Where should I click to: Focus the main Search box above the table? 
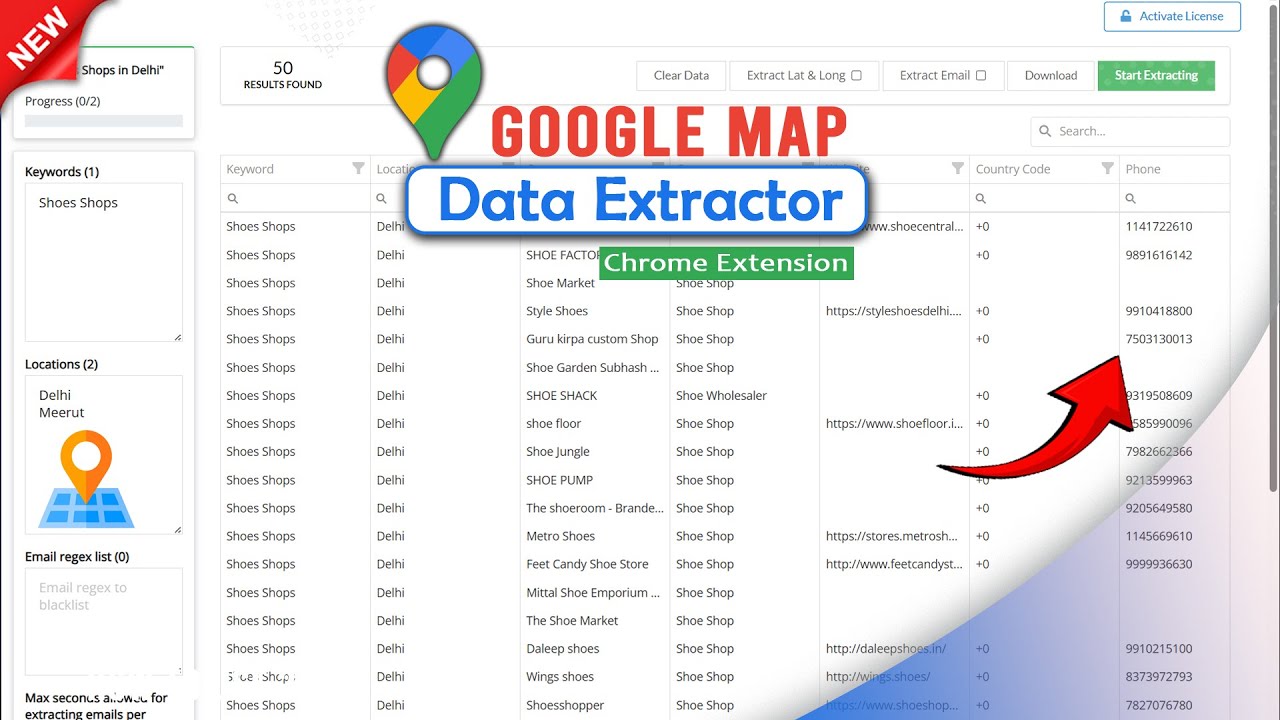click(x=1130, y=131)
